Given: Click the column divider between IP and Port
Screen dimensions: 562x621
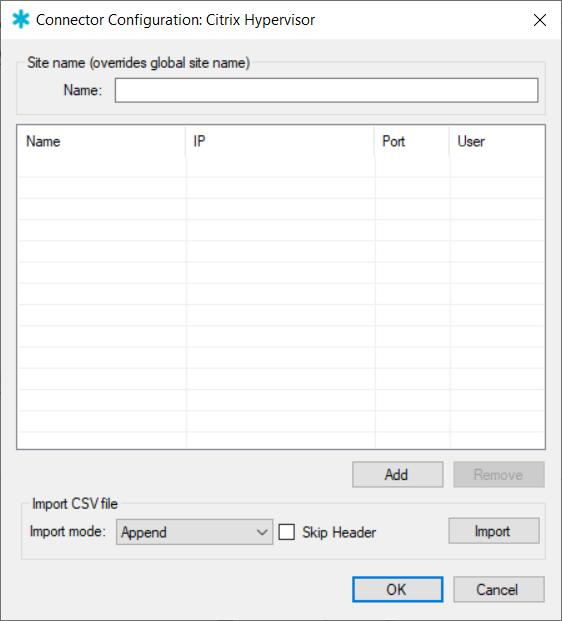Looking at the screenshot, I should coord(375,141).
